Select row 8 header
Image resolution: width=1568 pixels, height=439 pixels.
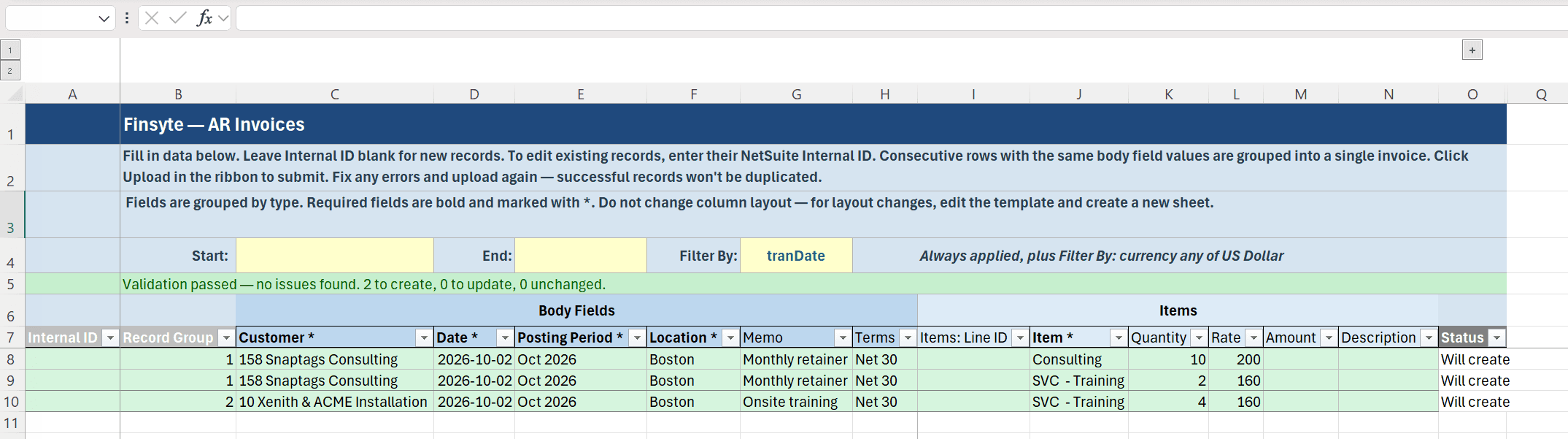[11, 359]
